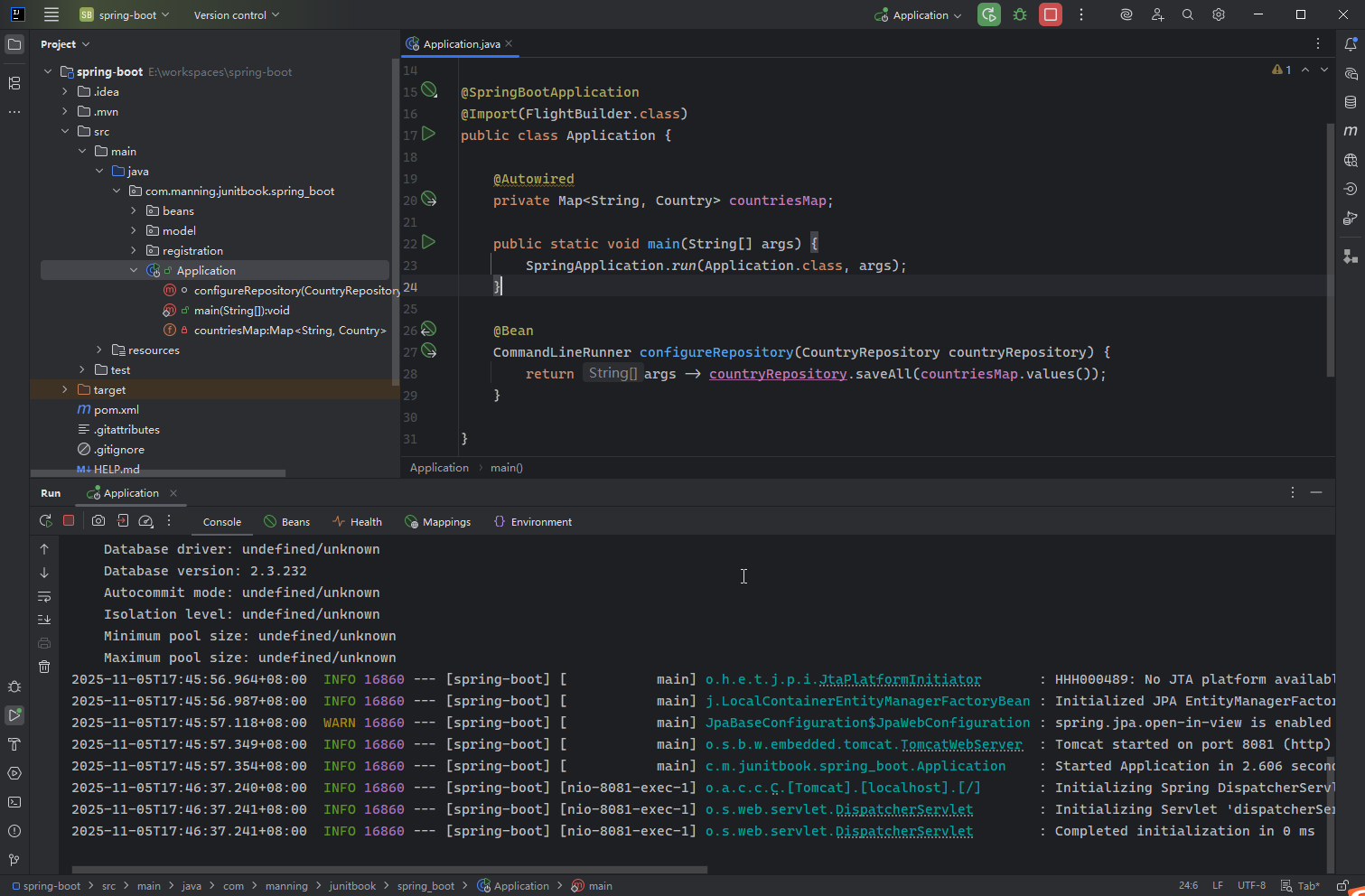Click the bean gutter icon at line 26

tap(429, 330)
